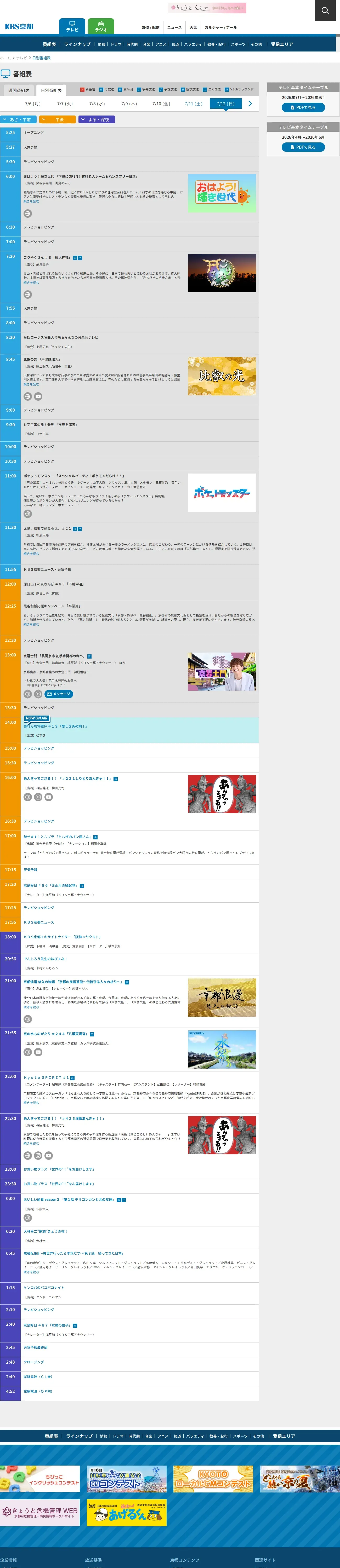Open website globe icon for おはよう!輝き世代
The width and height of the screenshot is (340, 1568).
point(27,214)
